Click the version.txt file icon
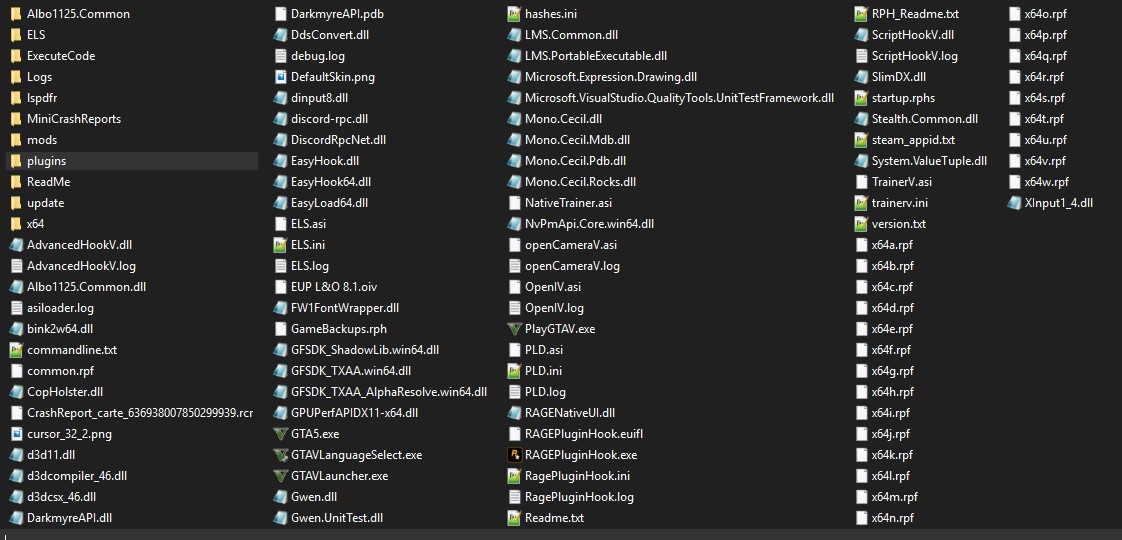Image resolution: width=1122 pixels, height=540 pixels. (x=861, y=224)
